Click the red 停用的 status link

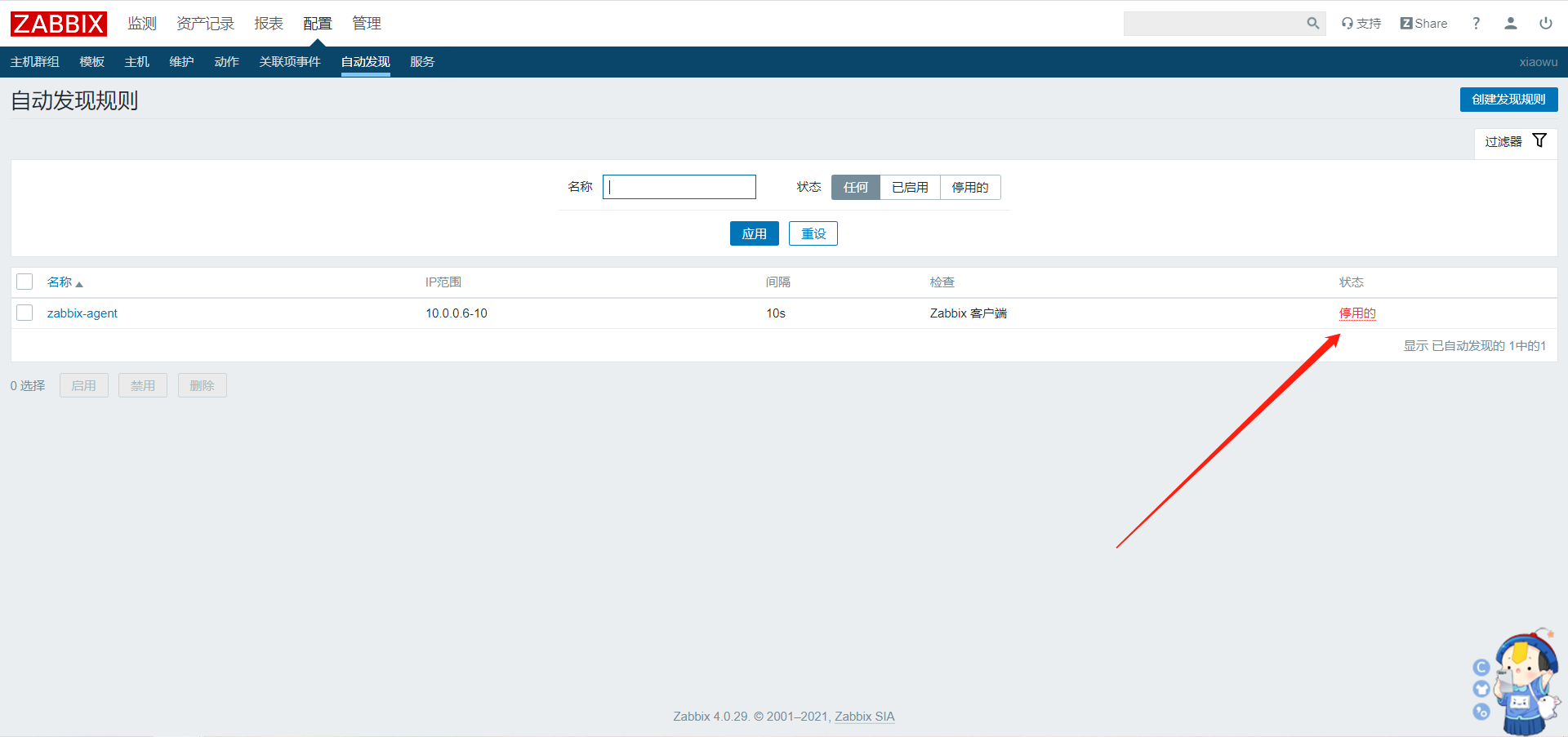tap(1356, 313)
